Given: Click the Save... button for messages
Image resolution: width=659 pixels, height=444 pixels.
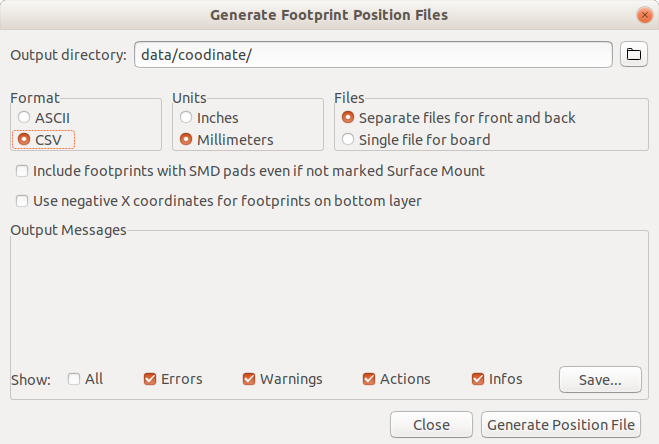Looking at the screenshot, I should coord(600,380).
